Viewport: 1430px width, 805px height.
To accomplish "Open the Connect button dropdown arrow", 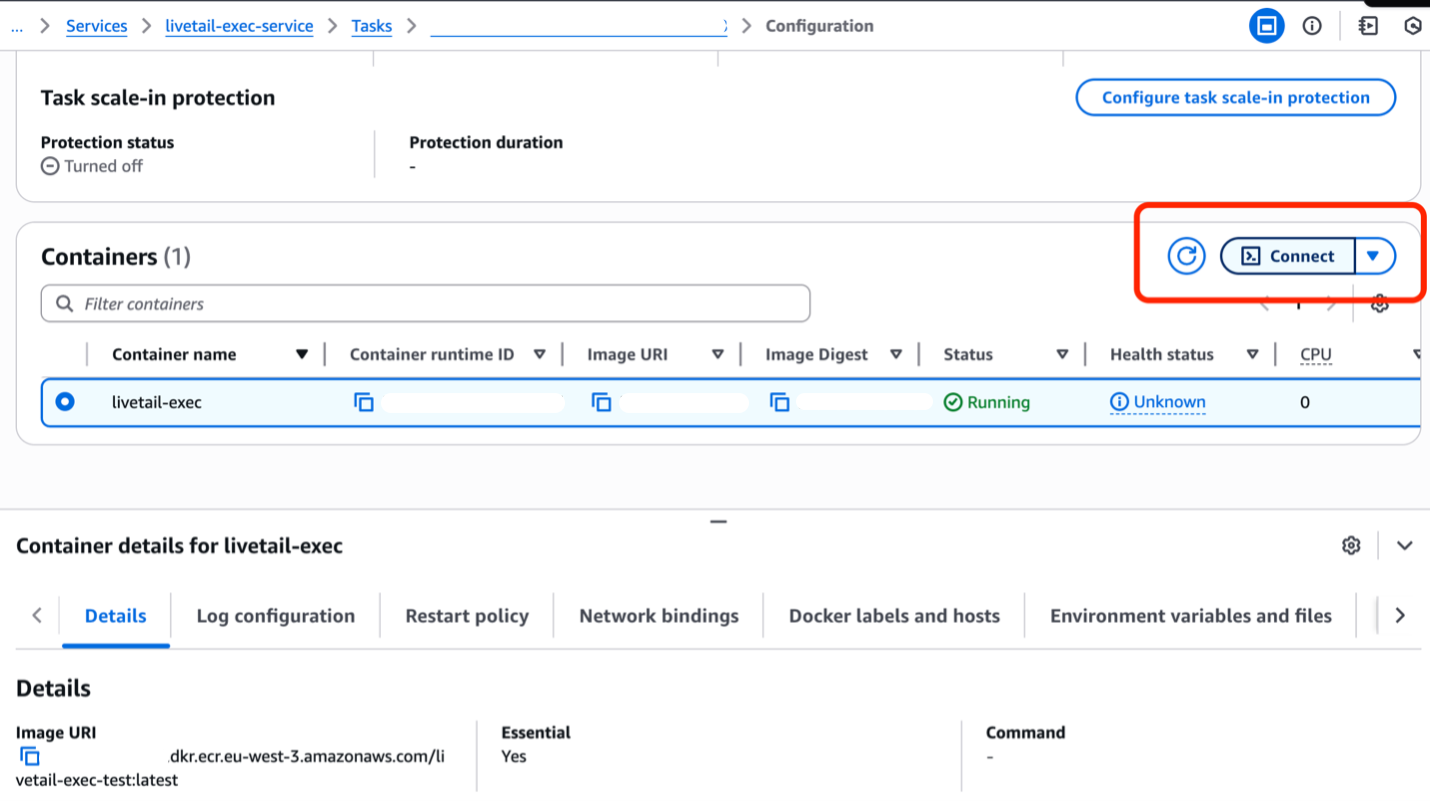I will 1375,256.
